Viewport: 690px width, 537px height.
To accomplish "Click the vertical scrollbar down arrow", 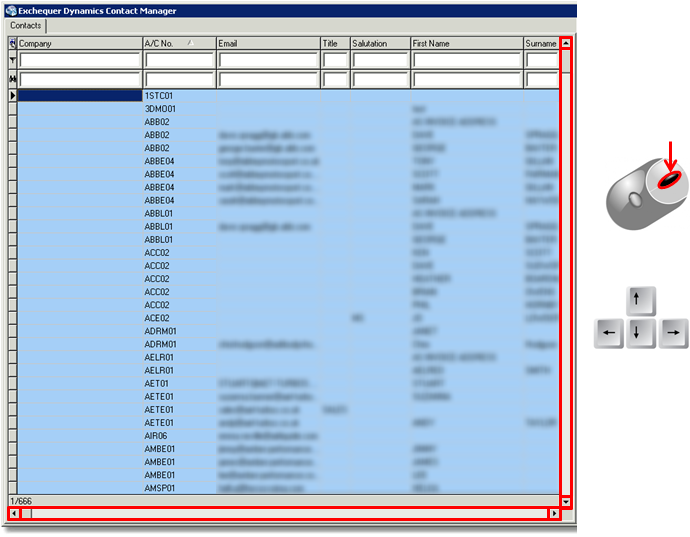I will pos(566,502).
